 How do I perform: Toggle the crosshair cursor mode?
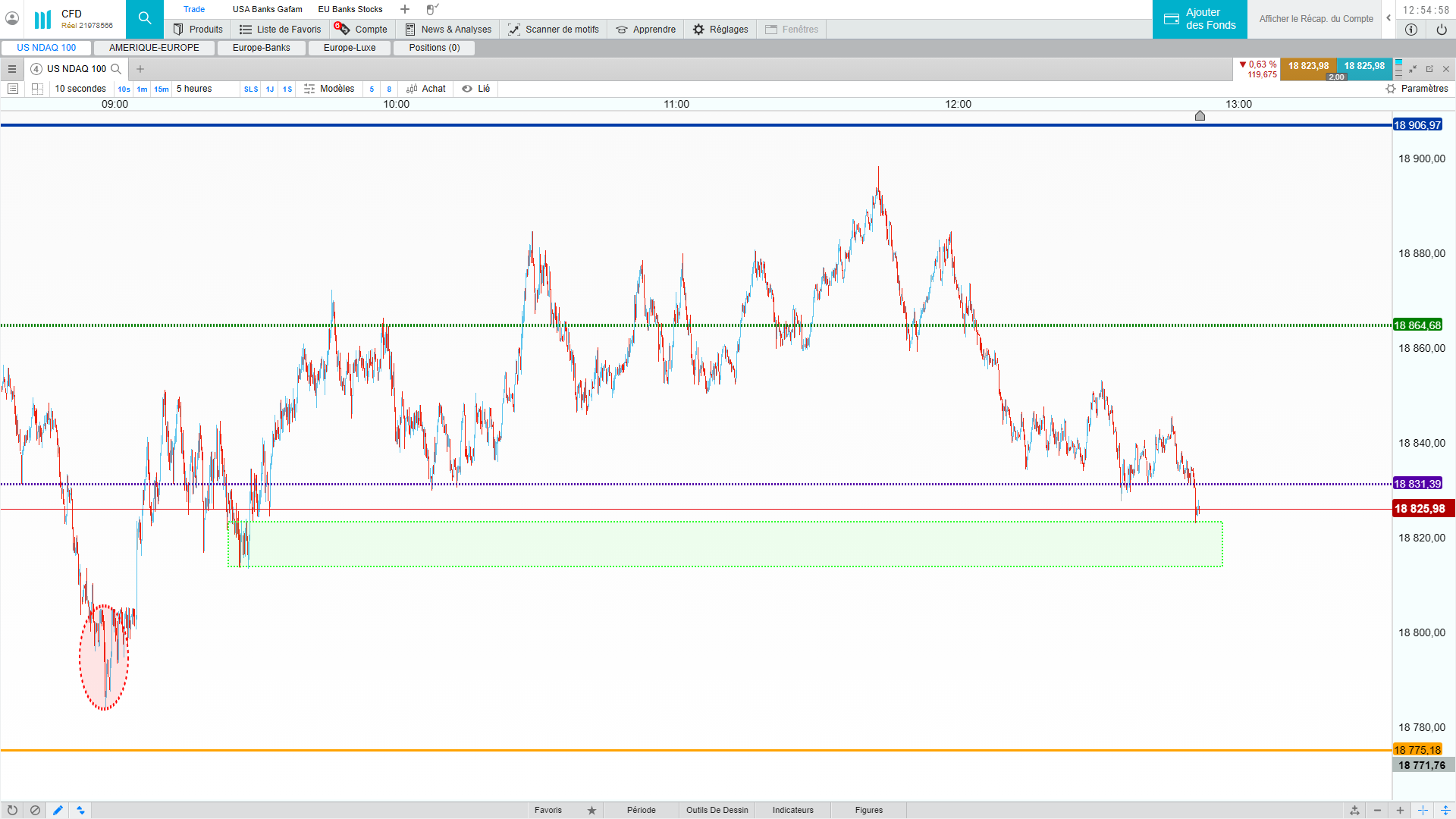(x=1423, y=810)
